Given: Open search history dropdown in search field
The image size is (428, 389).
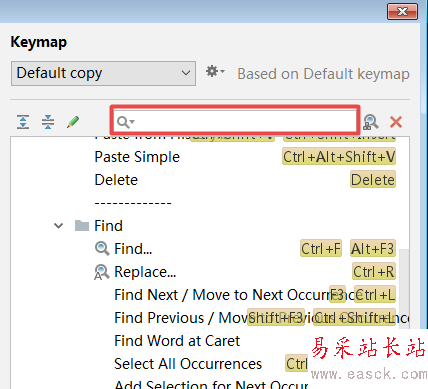Looking at the screenshot, I should point(126,122).
